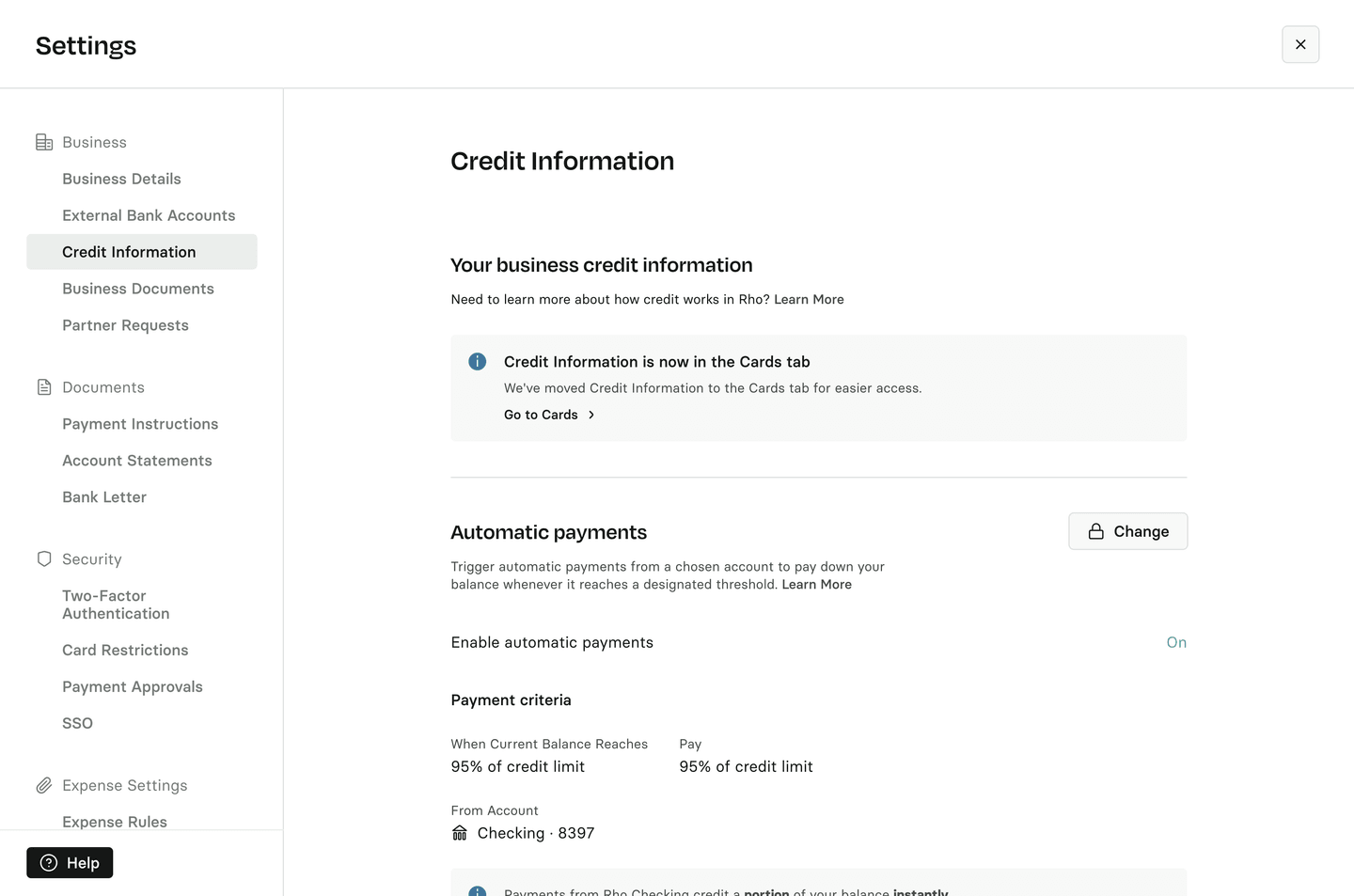Click Learn More about Rho credit
This screenshot has width=1354, height=896.
coord(809,299)
